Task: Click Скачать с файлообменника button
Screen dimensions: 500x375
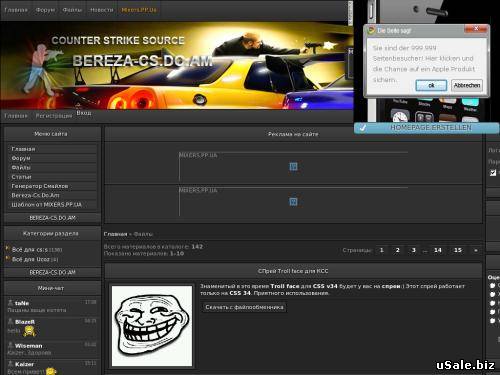Action: [244, 307]
